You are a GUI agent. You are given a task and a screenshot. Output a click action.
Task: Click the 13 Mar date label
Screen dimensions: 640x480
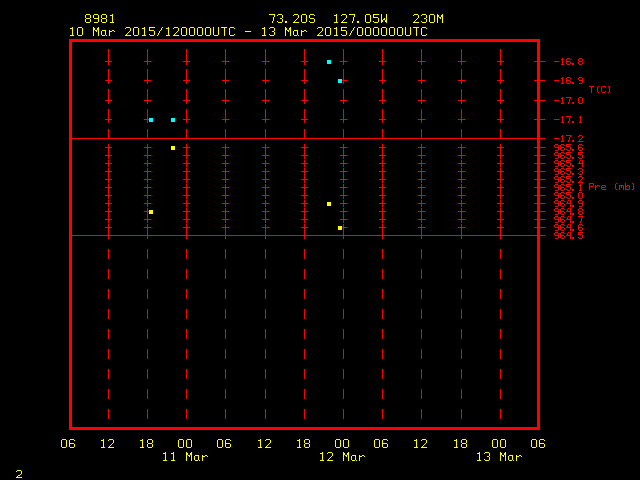[x=498, y=457]
